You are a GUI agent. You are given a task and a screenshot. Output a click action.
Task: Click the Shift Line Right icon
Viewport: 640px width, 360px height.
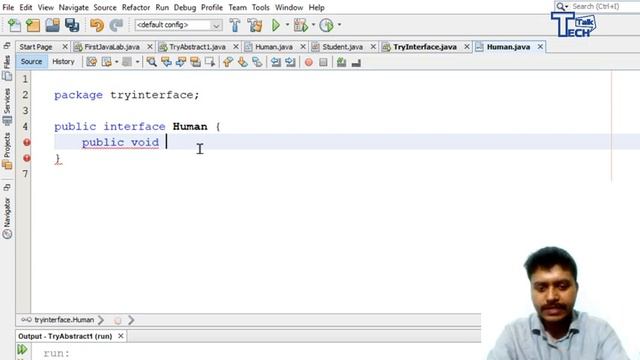[290, 62]
